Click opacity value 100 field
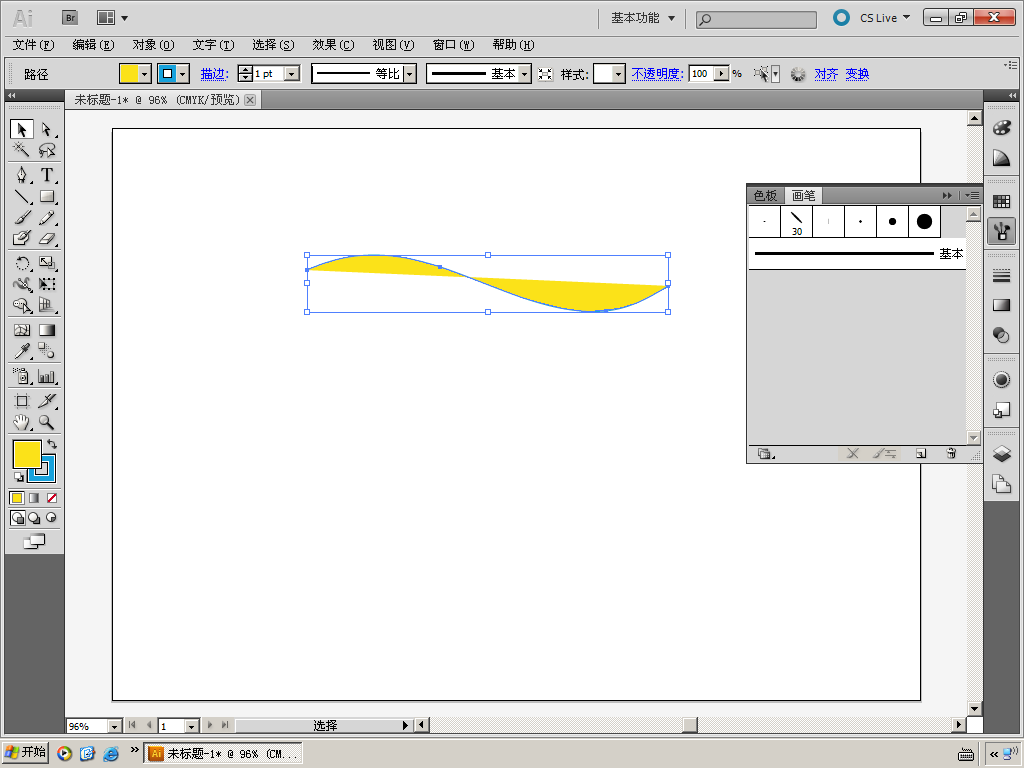The image size is (1024, 768). (702, 74)
